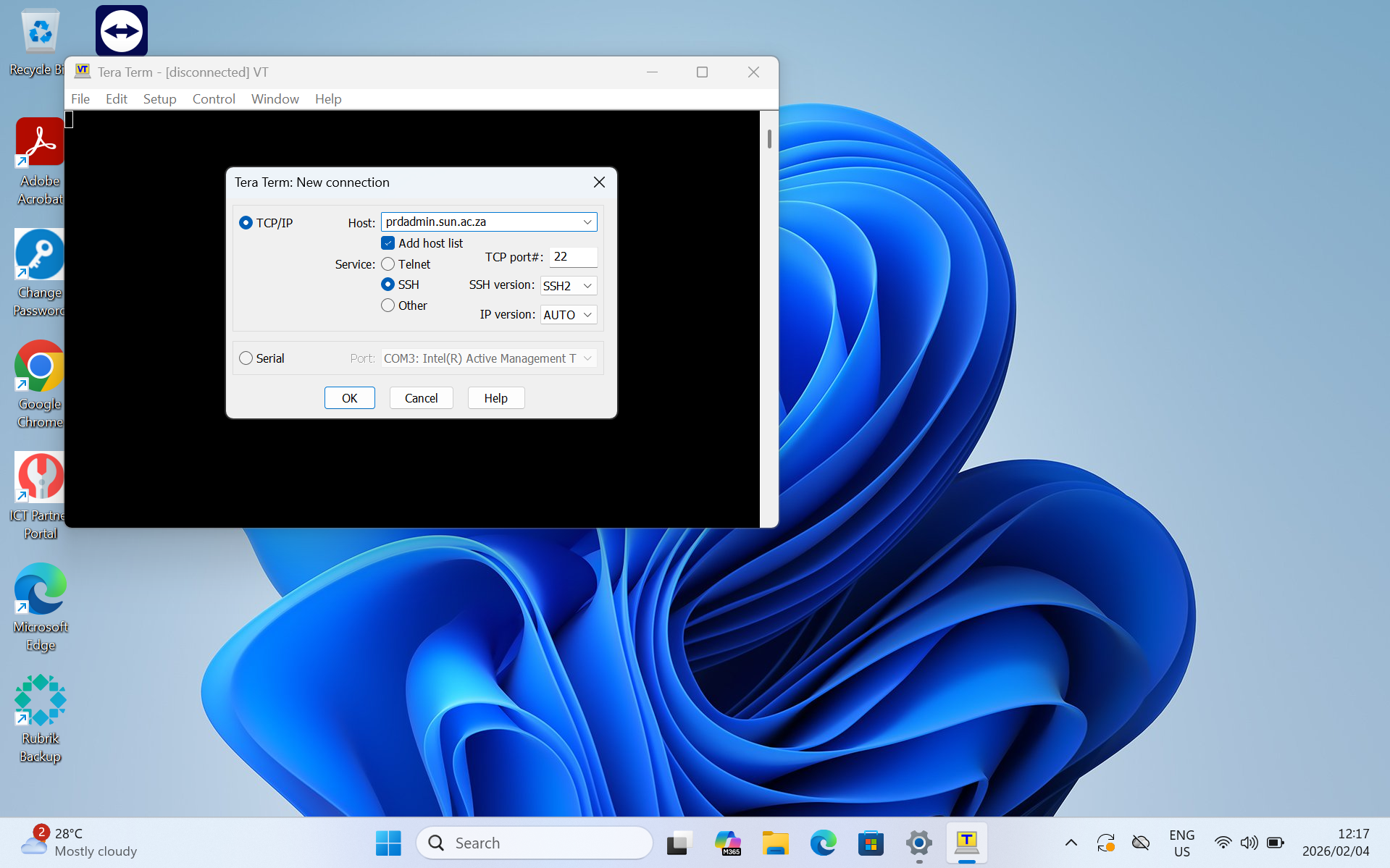1390x868 pixels.
Task: Open the Change Password desktop shortcut
Action: pos(40,255)
